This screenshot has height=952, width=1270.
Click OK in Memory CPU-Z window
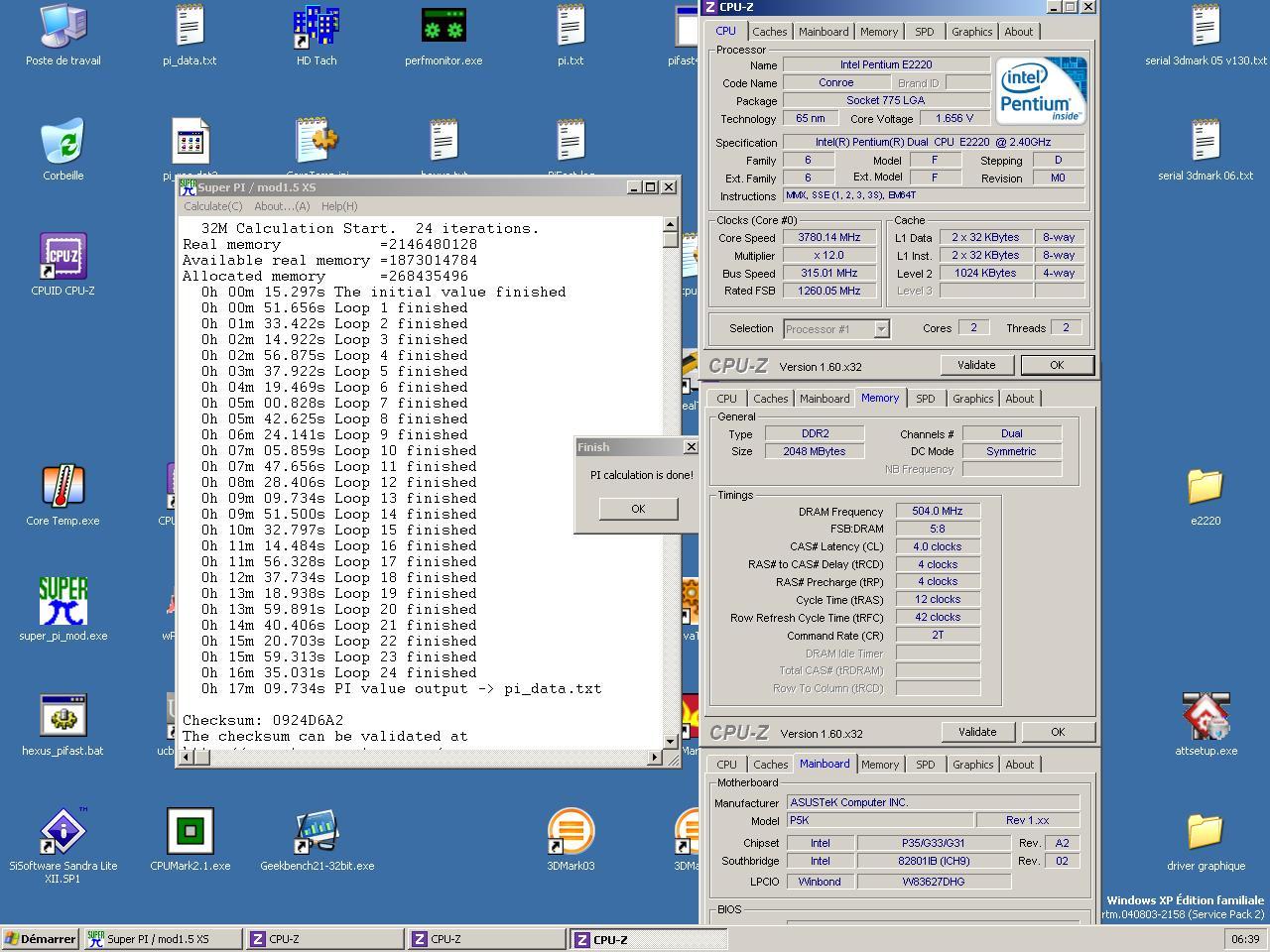point(1058,732)
